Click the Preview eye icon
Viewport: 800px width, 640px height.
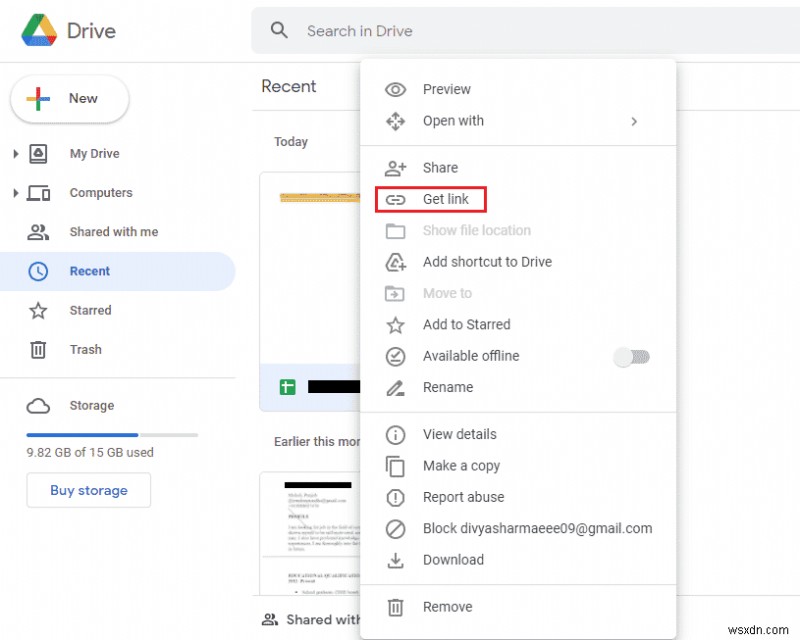pos(396,89)
